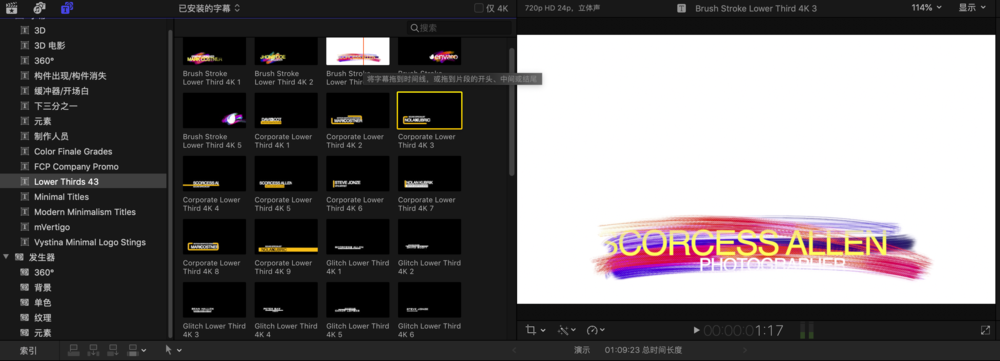
Task: Open the 已安装的字幕 popup menu
Action: point(209,8)
